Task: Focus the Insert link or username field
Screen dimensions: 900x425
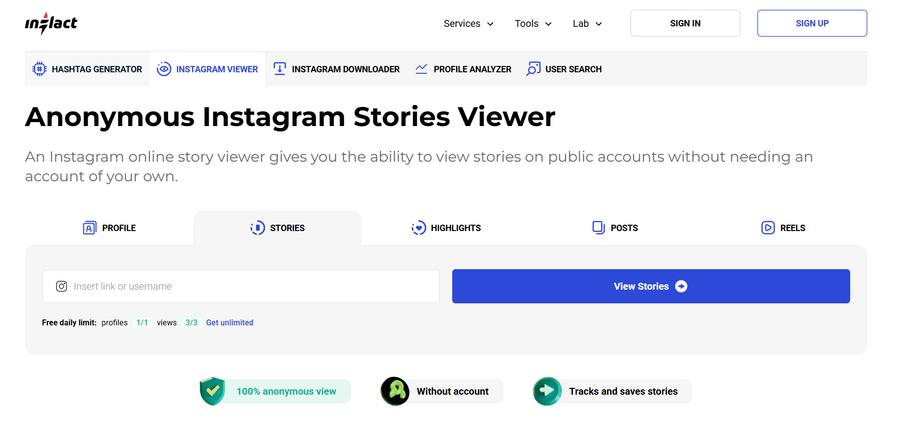Action: [x=250, y=286]
